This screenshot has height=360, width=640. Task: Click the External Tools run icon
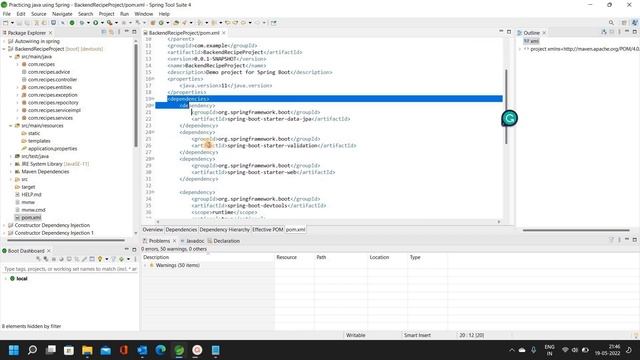click(109, 23)
